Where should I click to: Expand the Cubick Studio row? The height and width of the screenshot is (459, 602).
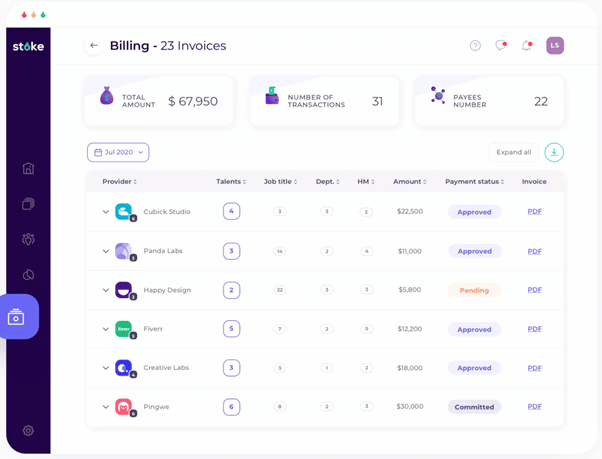point(106,212)
